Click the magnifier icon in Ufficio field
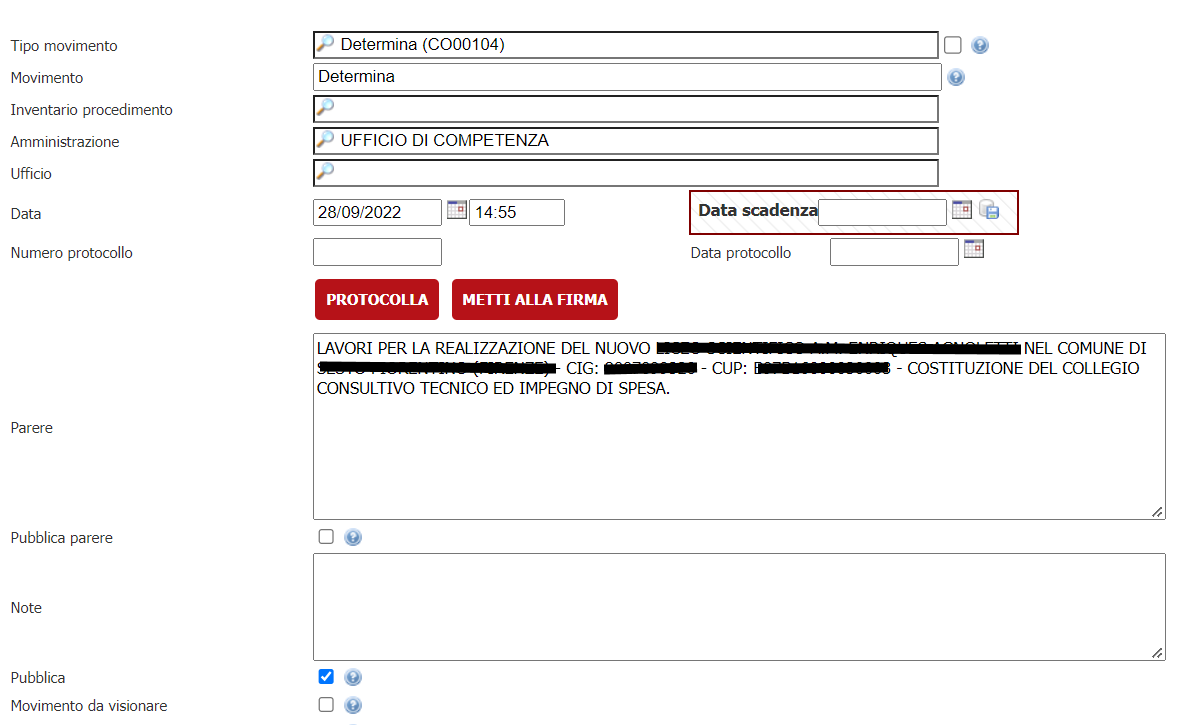This screenshot has width=1197, height=725. tap(325, 172)
